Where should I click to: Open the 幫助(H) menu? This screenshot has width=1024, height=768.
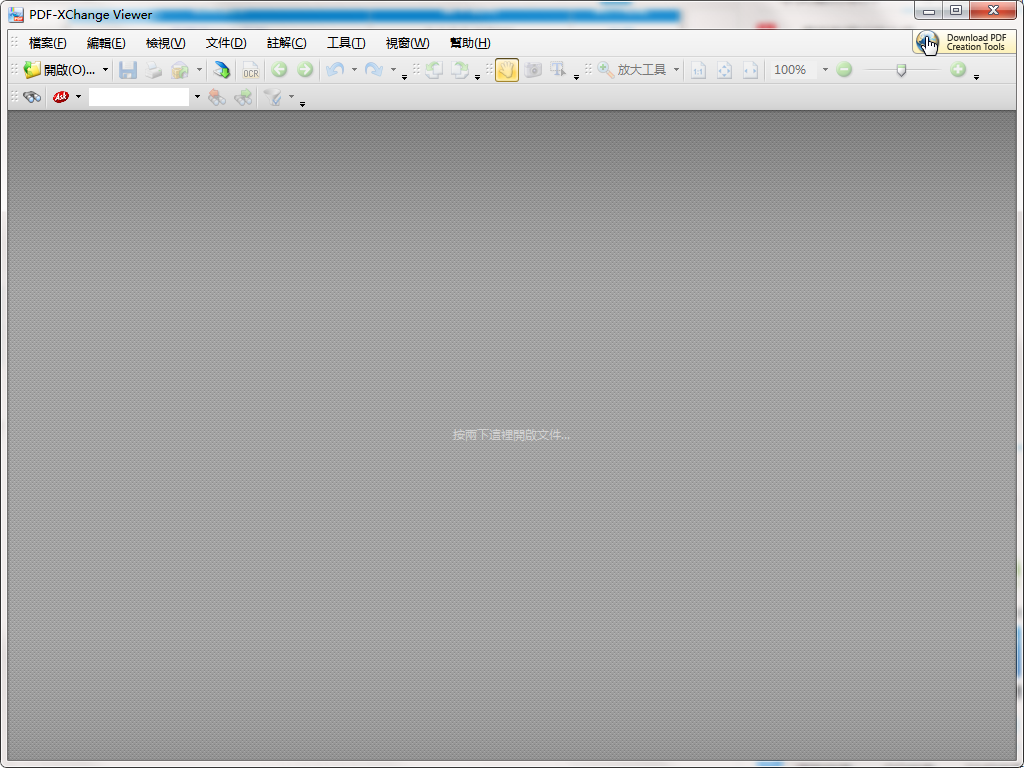pos(470,43)
